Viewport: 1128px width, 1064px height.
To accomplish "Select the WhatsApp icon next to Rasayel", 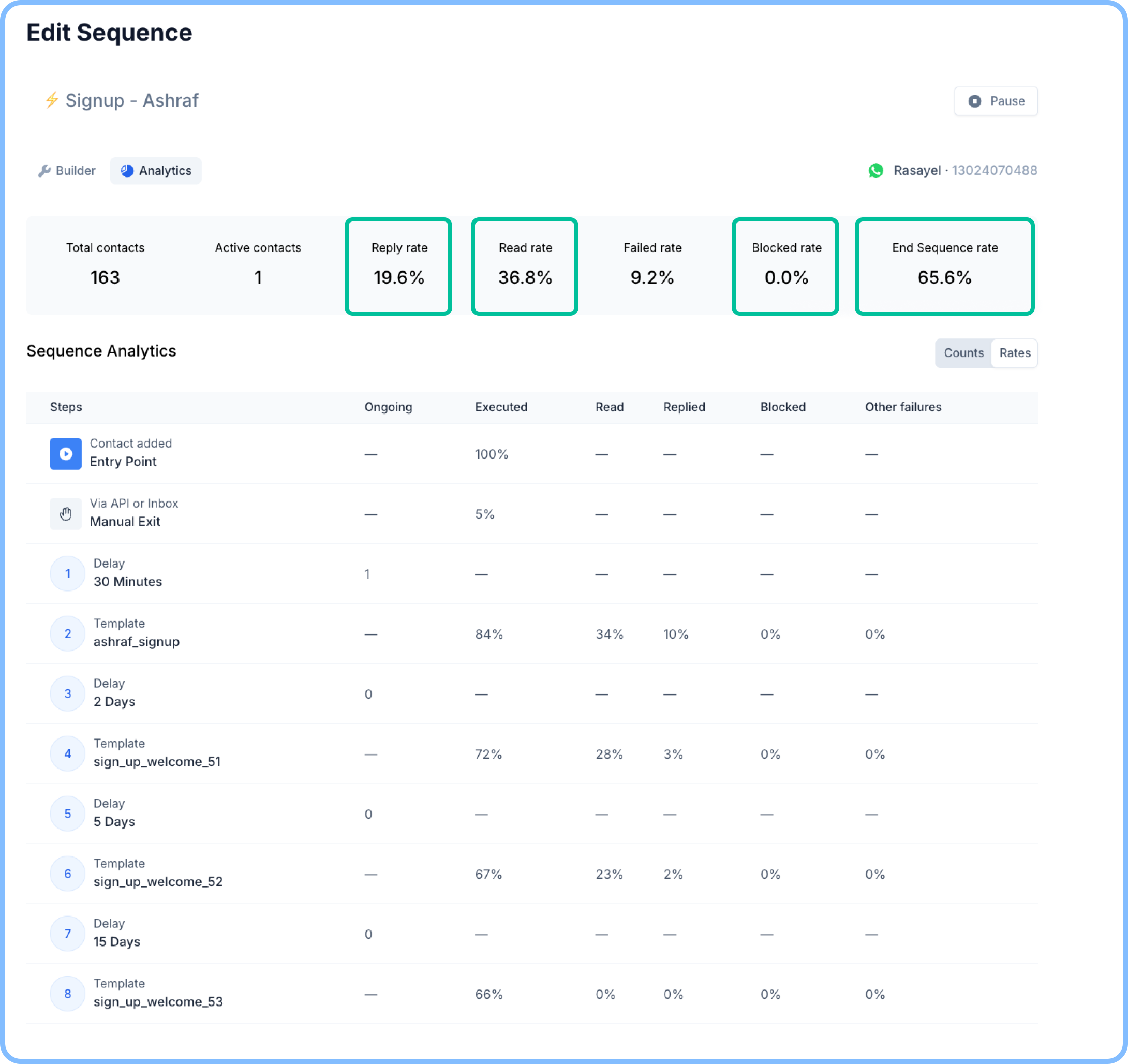I will pos(876,170).
